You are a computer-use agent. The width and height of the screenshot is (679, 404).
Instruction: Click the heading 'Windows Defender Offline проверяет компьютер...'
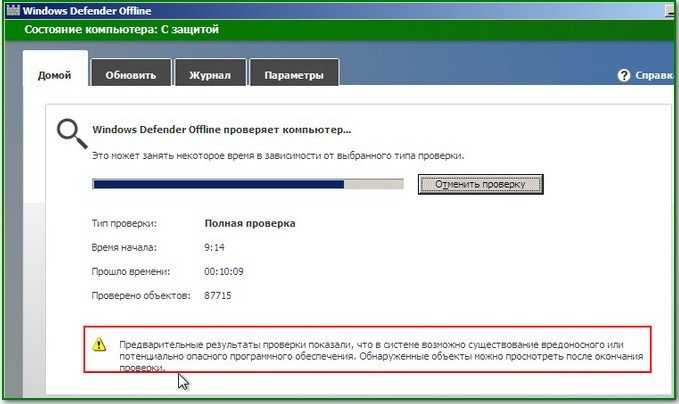(x=222, y=129)
